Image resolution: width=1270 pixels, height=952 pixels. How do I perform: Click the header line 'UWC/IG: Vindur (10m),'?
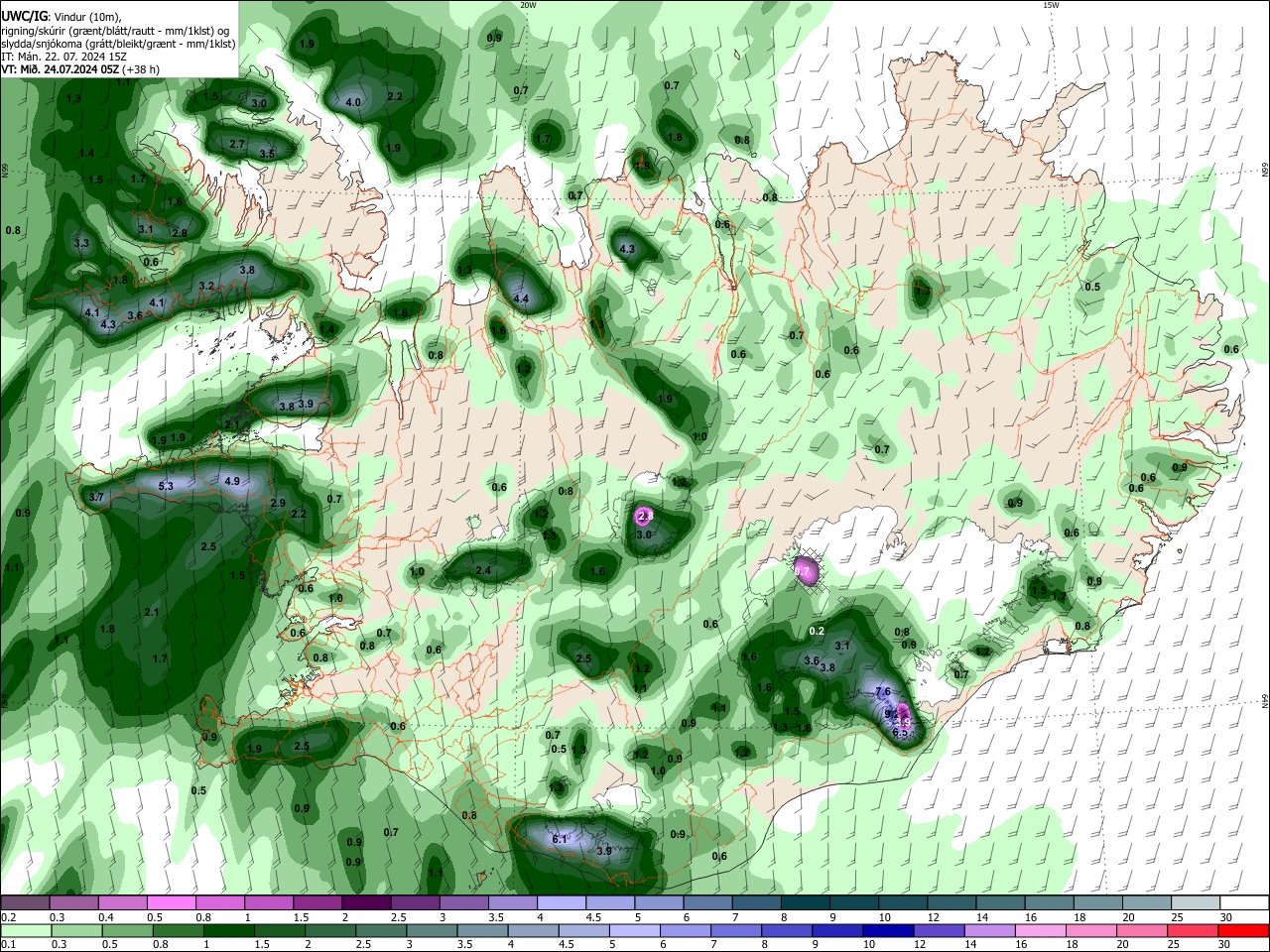[x=61, y=17]
